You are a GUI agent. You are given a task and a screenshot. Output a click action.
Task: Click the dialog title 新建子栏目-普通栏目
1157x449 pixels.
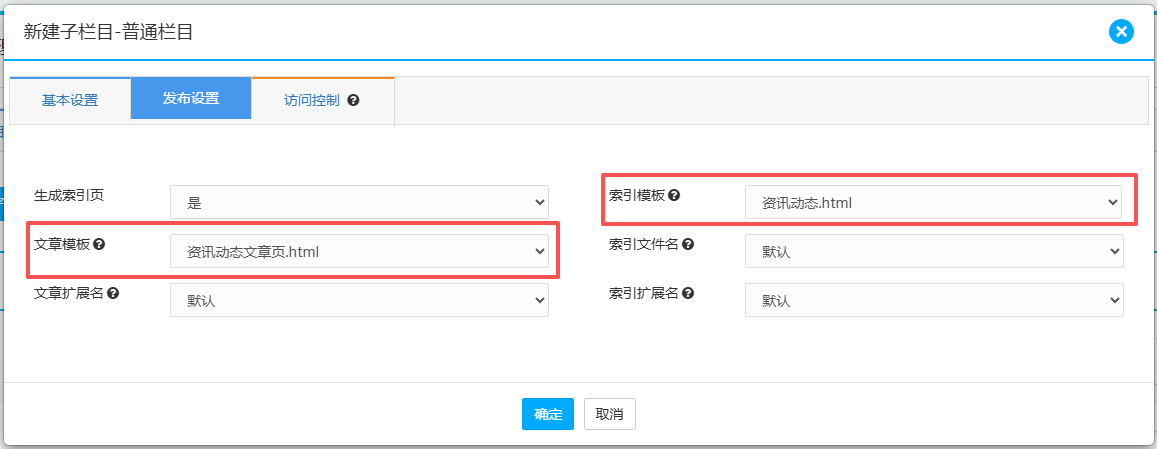(x=108, y=33)
